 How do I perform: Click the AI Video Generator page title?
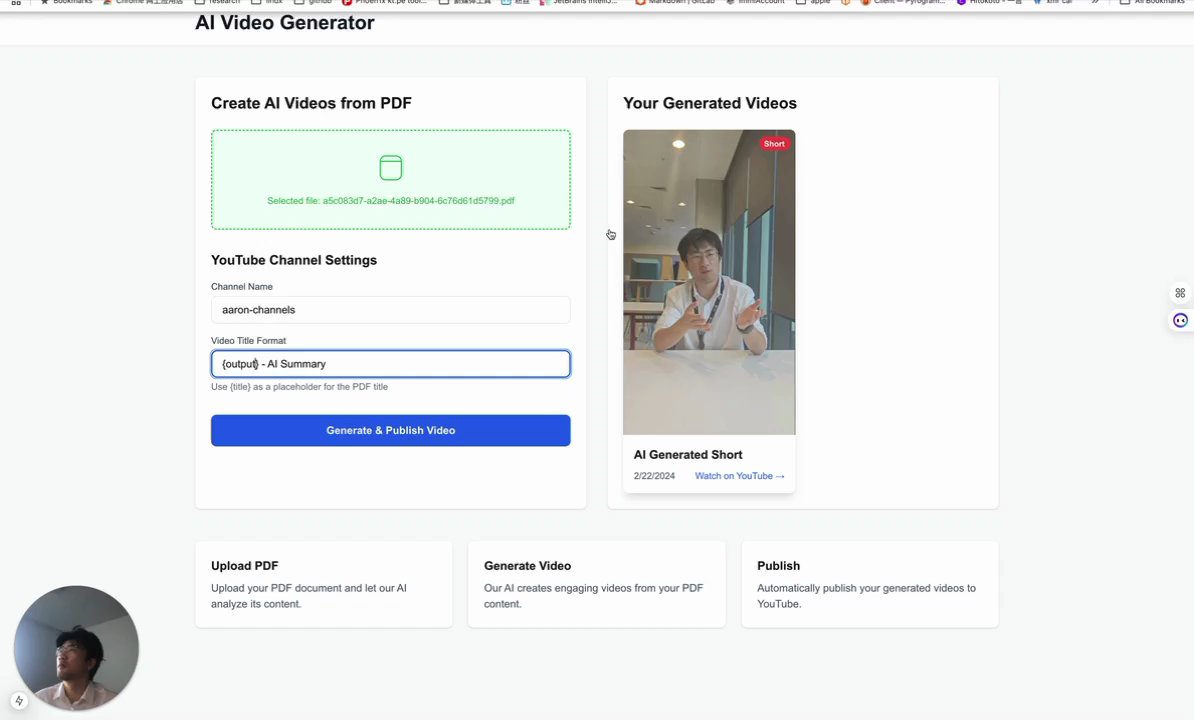tap(285, 23)
